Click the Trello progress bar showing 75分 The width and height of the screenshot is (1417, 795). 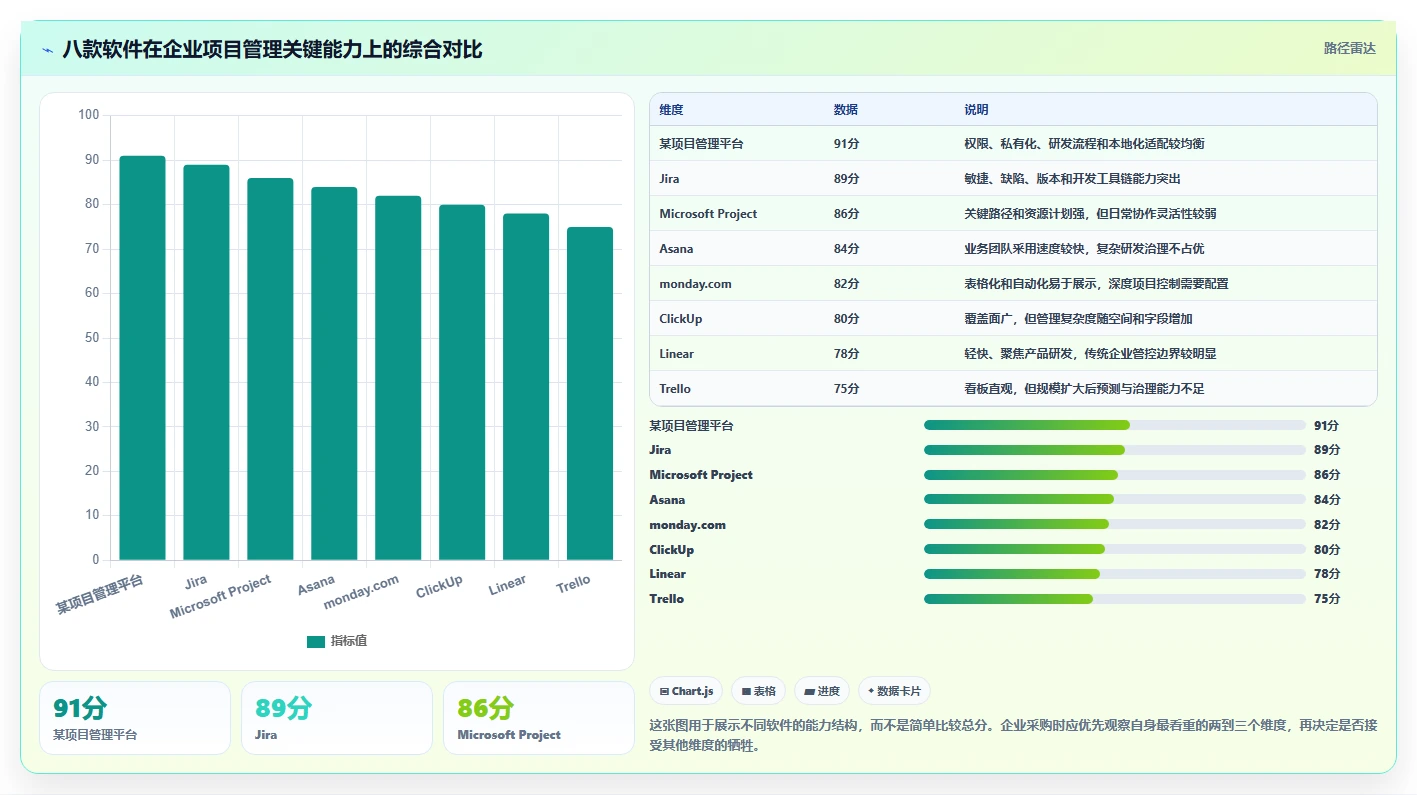coord(1115,599)
